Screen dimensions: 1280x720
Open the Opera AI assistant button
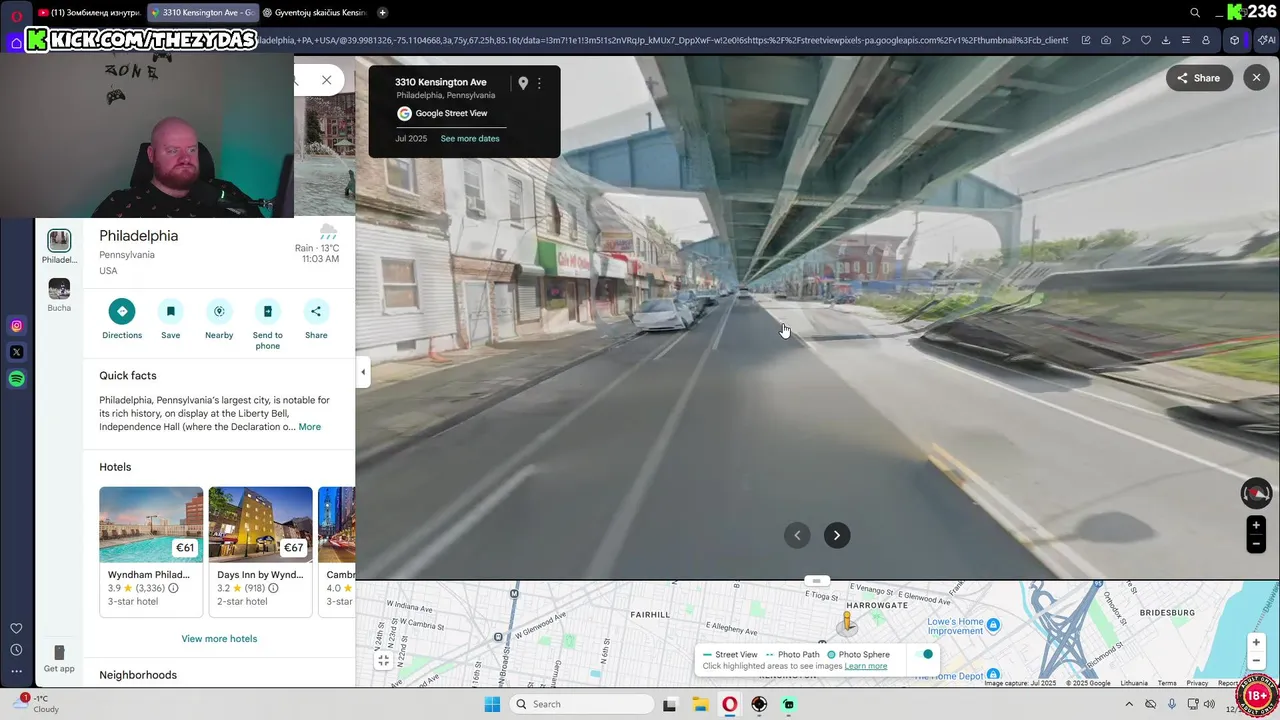[x=1267, y=40]
